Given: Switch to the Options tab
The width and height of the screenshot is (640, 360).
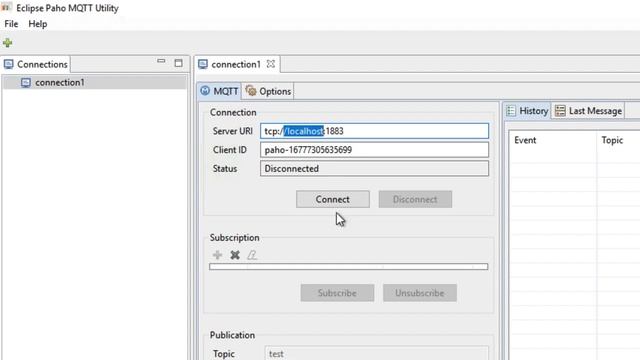Looking at the screenshot, I should click(268, 91).
